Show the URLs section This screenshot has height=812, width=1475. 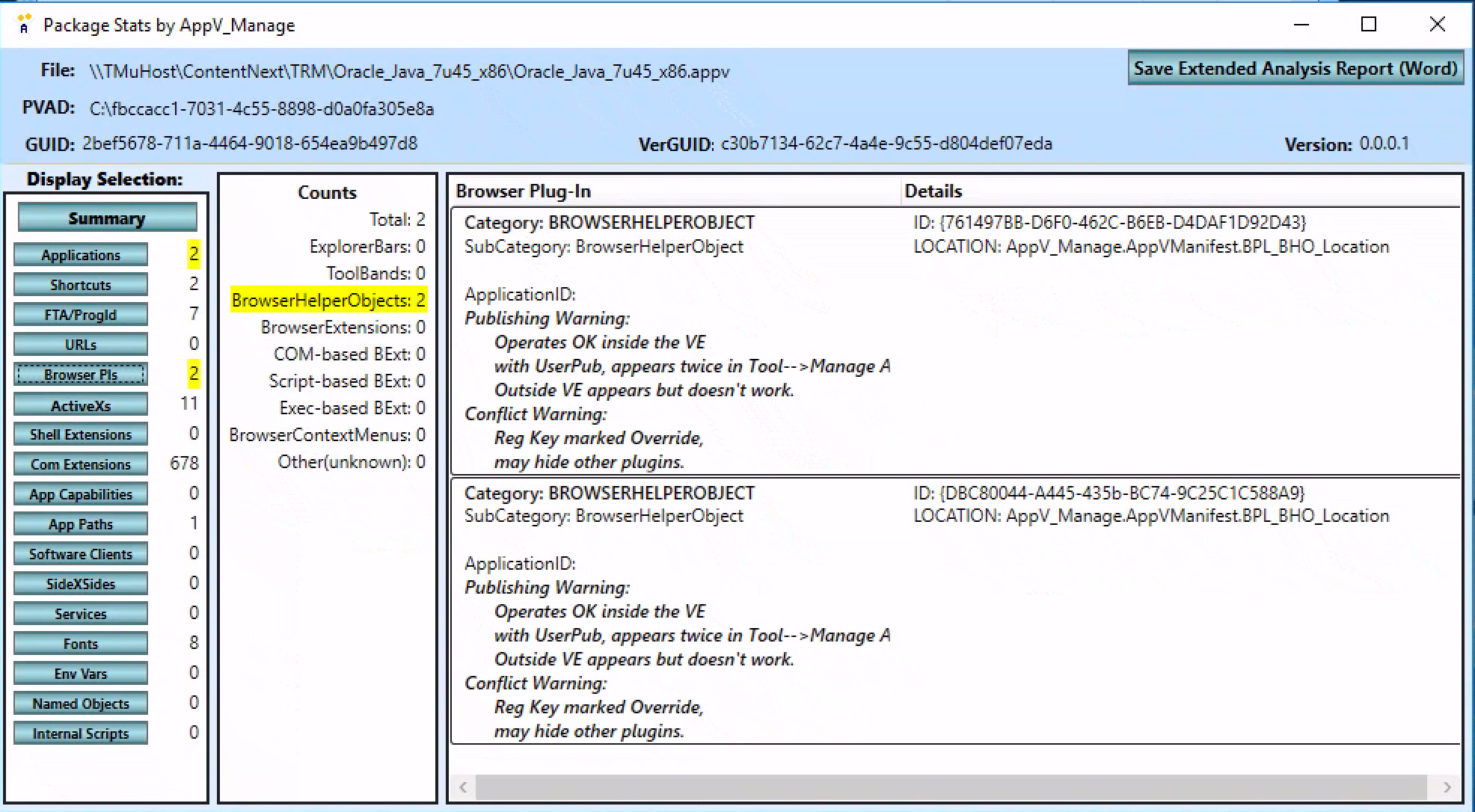[x=81, y=344]
